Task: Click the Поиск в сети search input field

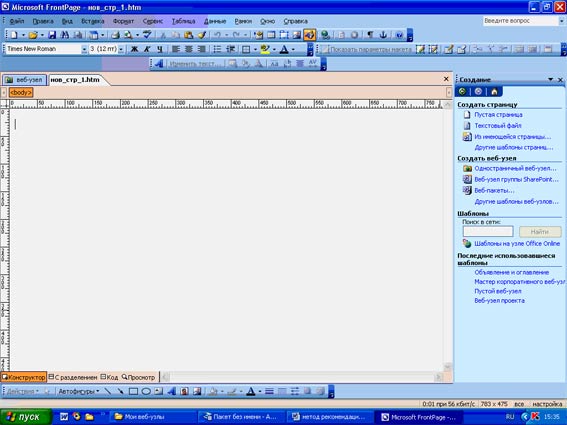Action: 488,231
